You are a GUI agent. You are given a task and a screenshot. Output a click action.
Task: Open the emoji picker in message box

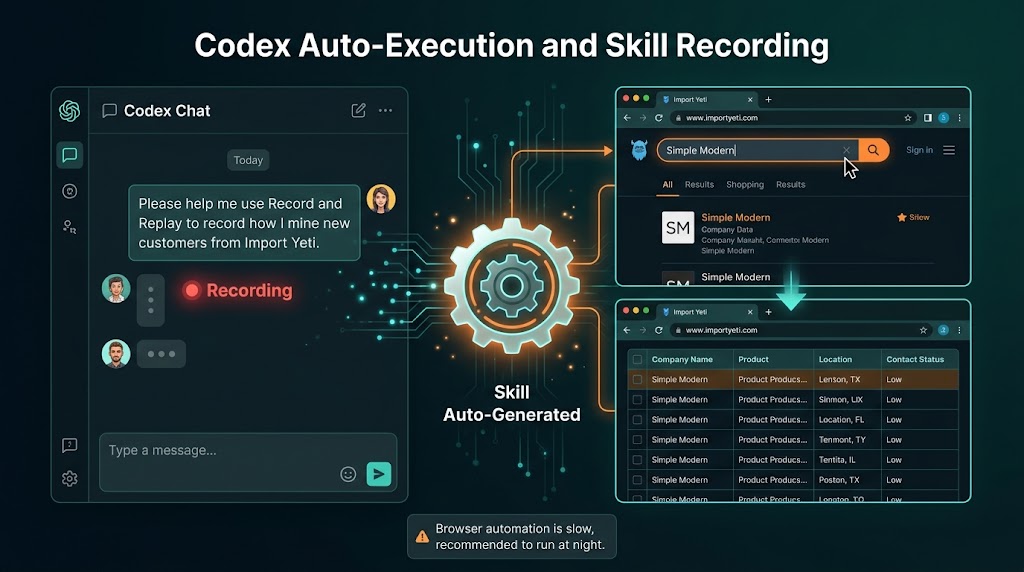348,474
